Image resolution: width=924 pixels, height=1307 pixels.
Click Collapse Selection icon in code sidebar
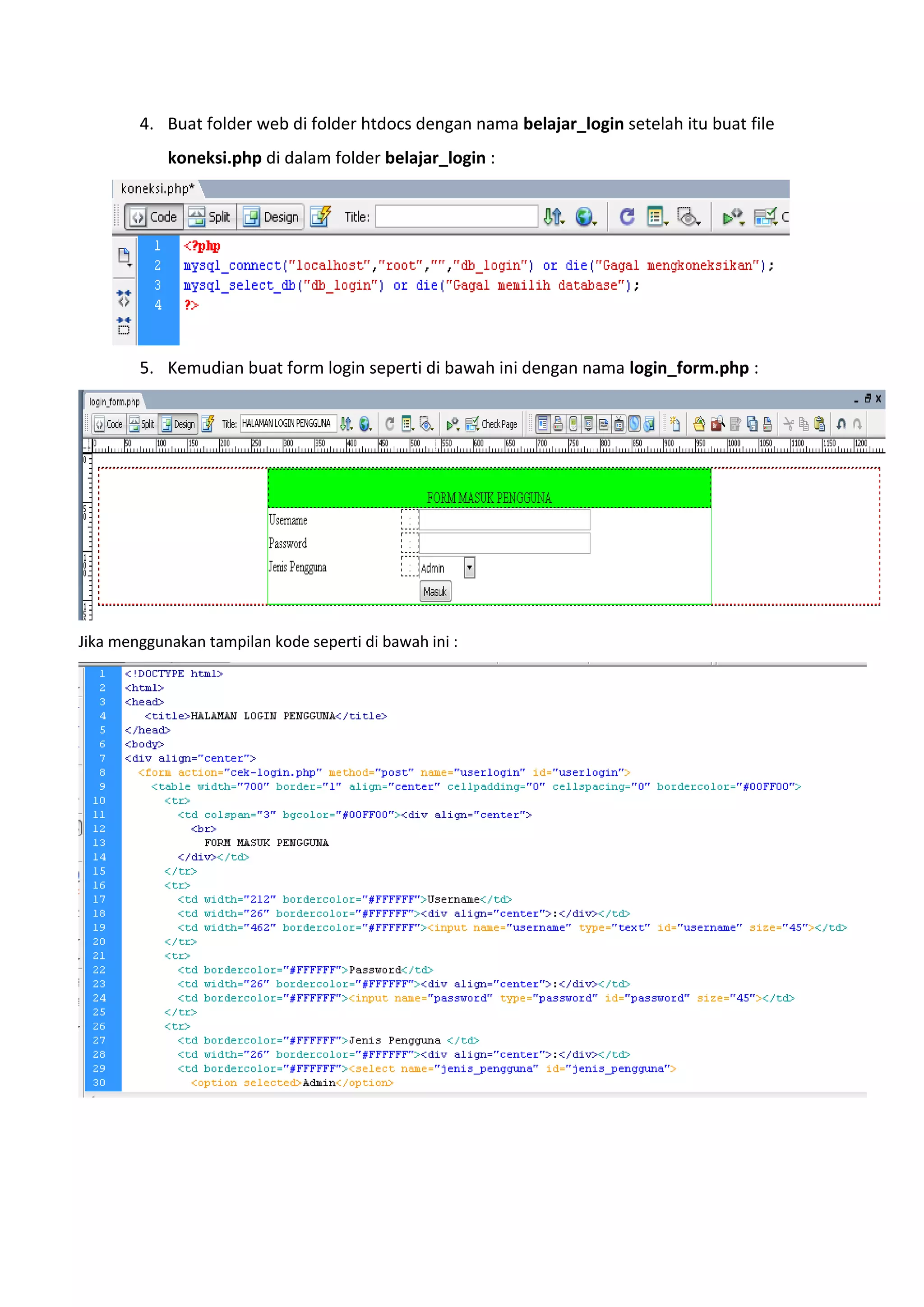tap(124, 325)
